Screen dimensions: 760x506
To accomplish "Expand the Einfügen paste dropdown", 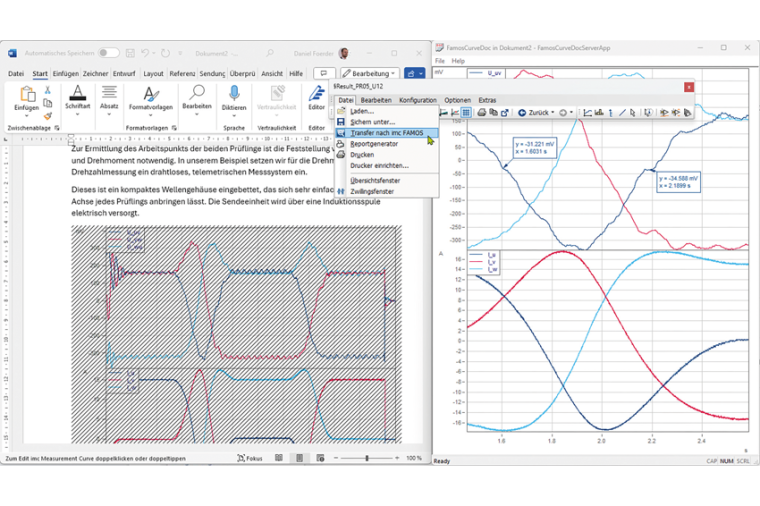I will [27, 114].
